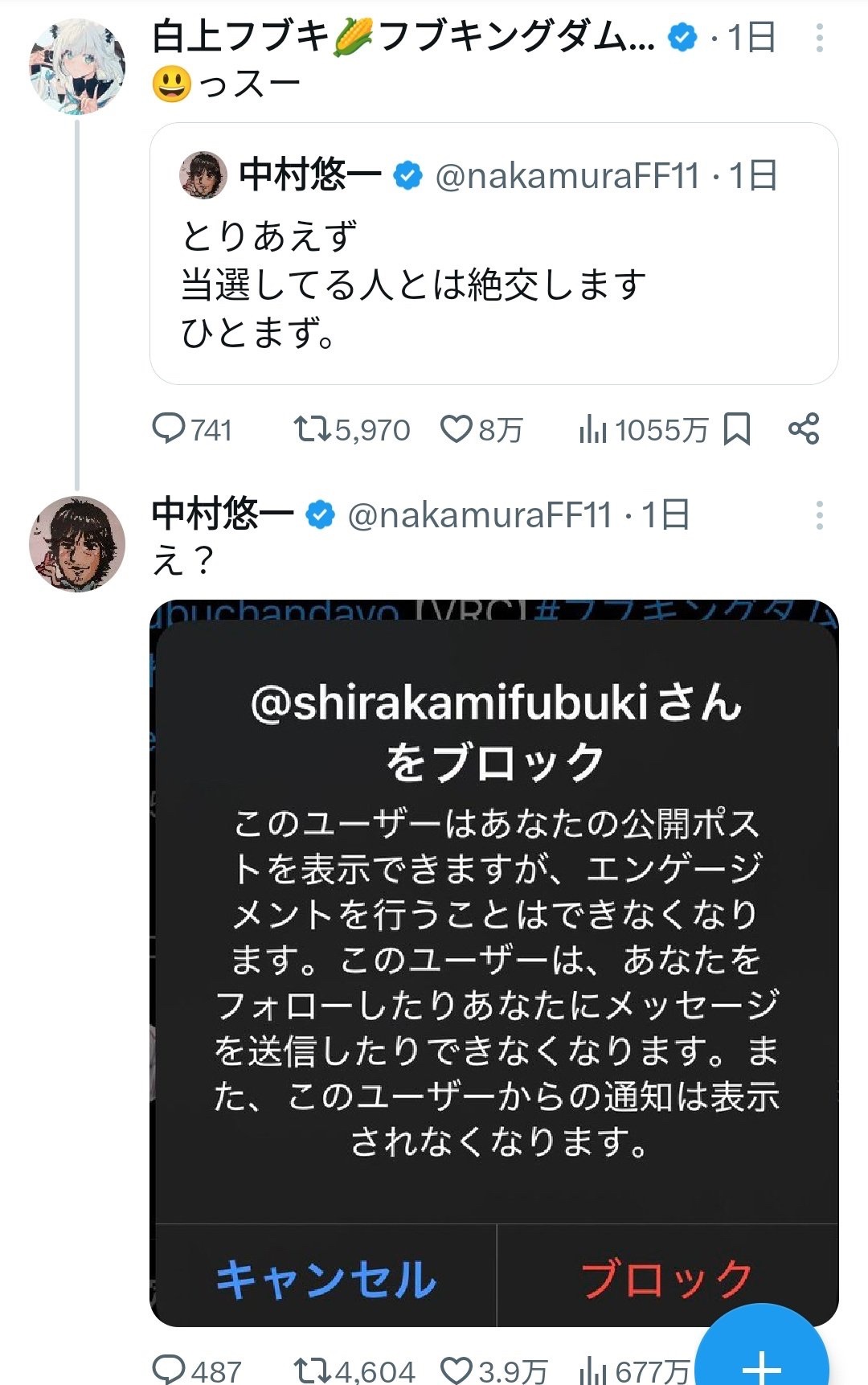Share the first post via share icon
The height and width of the screenshot is (1385, 868).
click(804, 429)
